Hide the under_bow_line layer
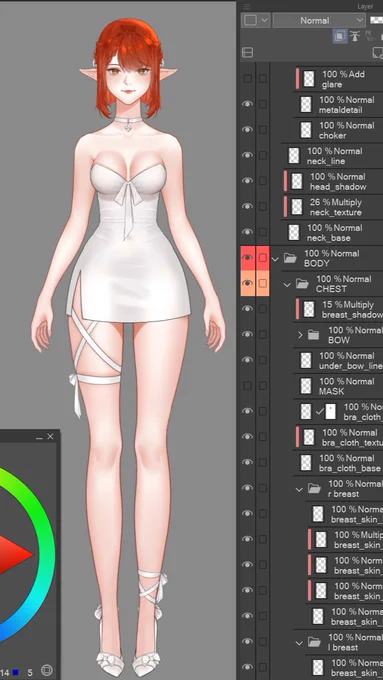The width and height of the screenshot is (383, 680). [x=247, y=360]
